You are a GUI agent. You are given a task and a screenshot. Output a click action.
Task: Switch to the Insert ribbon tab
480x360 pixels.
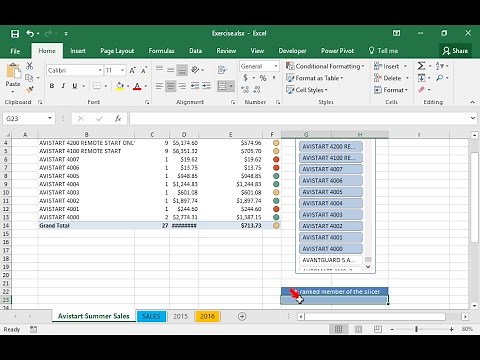click(78, 51)
